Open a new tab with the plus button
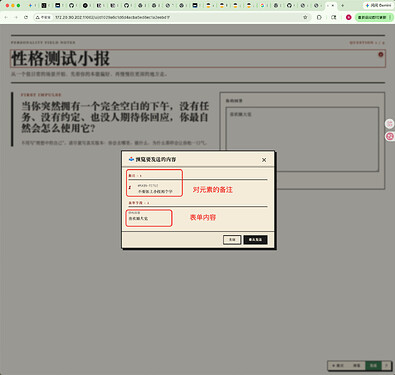 tap(342, 6)
